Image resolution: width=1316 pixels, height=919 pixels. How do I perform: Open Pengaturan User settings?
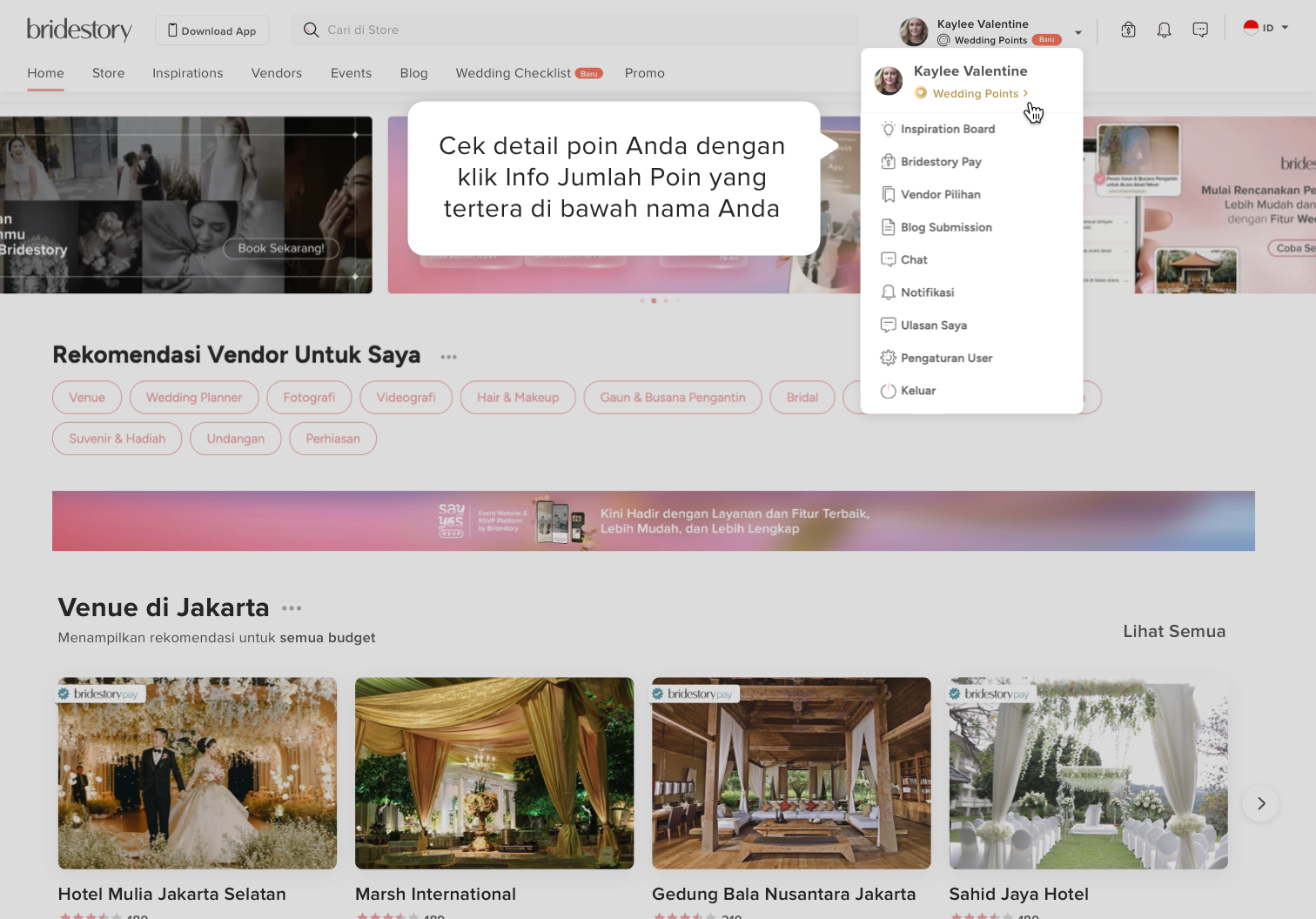pos(946,359)
